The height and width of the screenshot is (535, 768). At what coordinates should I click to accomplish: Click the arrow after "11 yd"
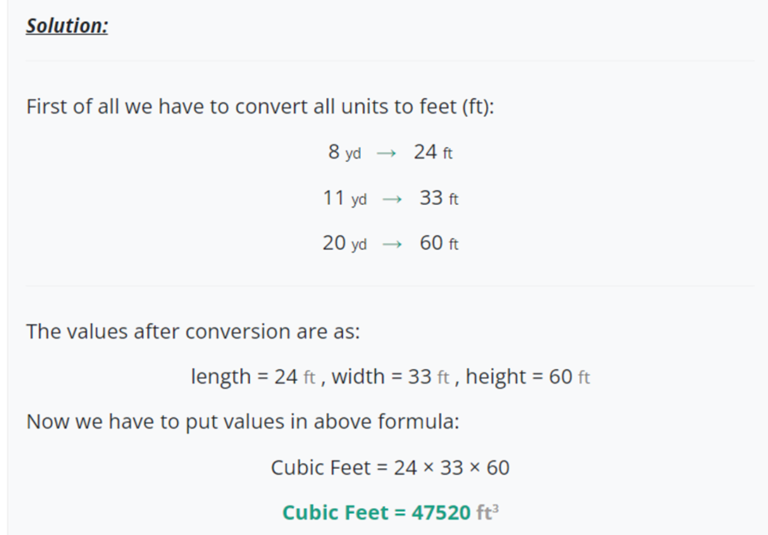tap(392, 199)
